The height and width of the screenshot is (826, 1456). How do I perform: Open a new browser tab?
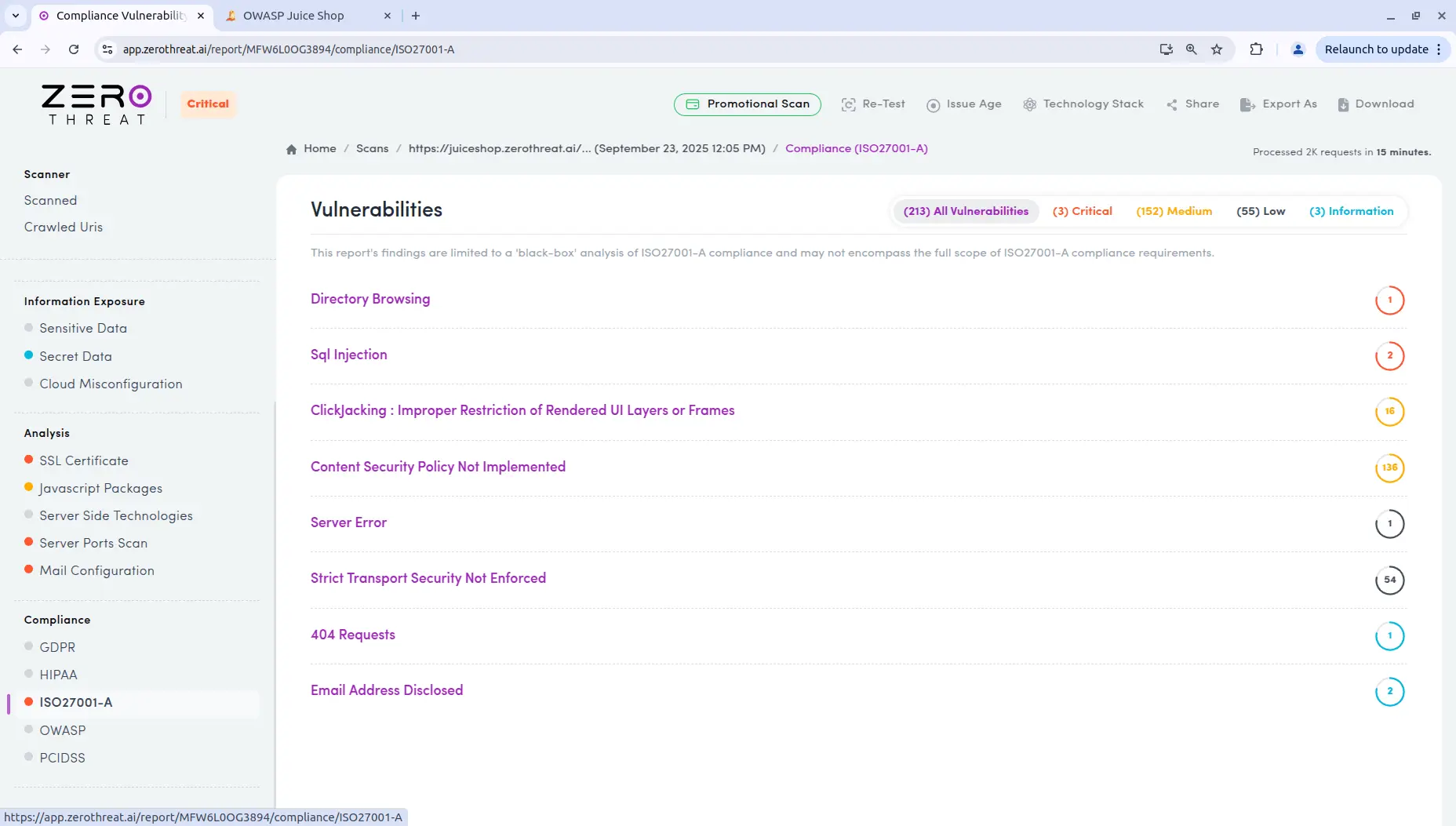tap(416, 16)
